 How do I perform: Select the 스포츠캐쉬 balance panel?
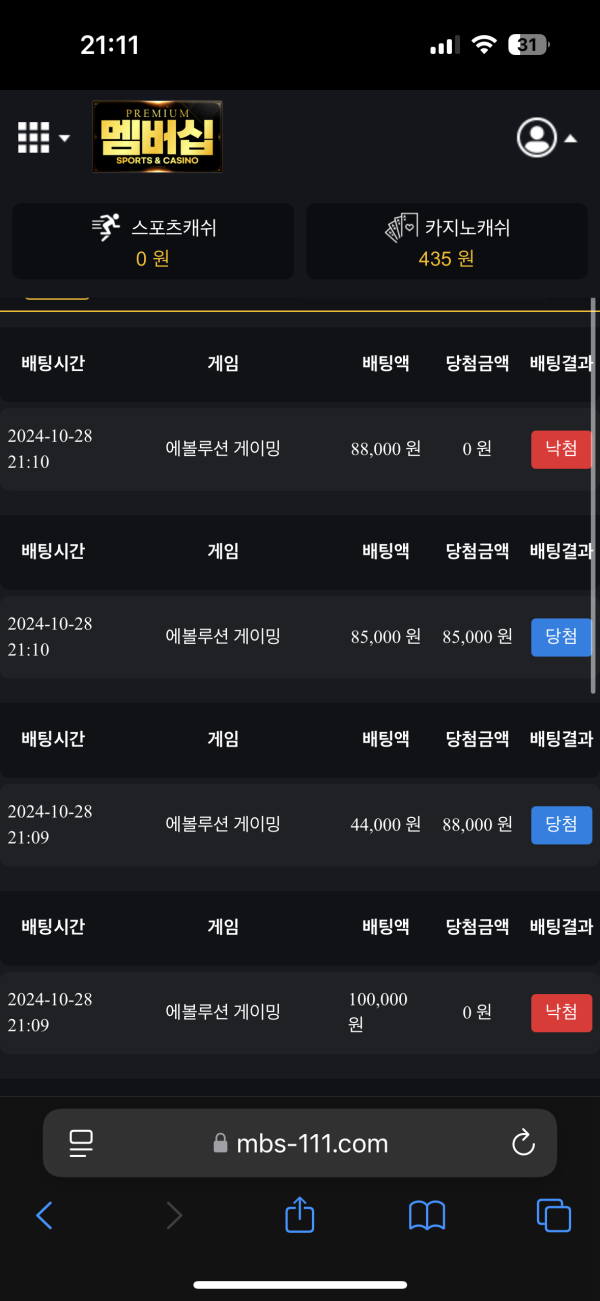coord(153,242)
